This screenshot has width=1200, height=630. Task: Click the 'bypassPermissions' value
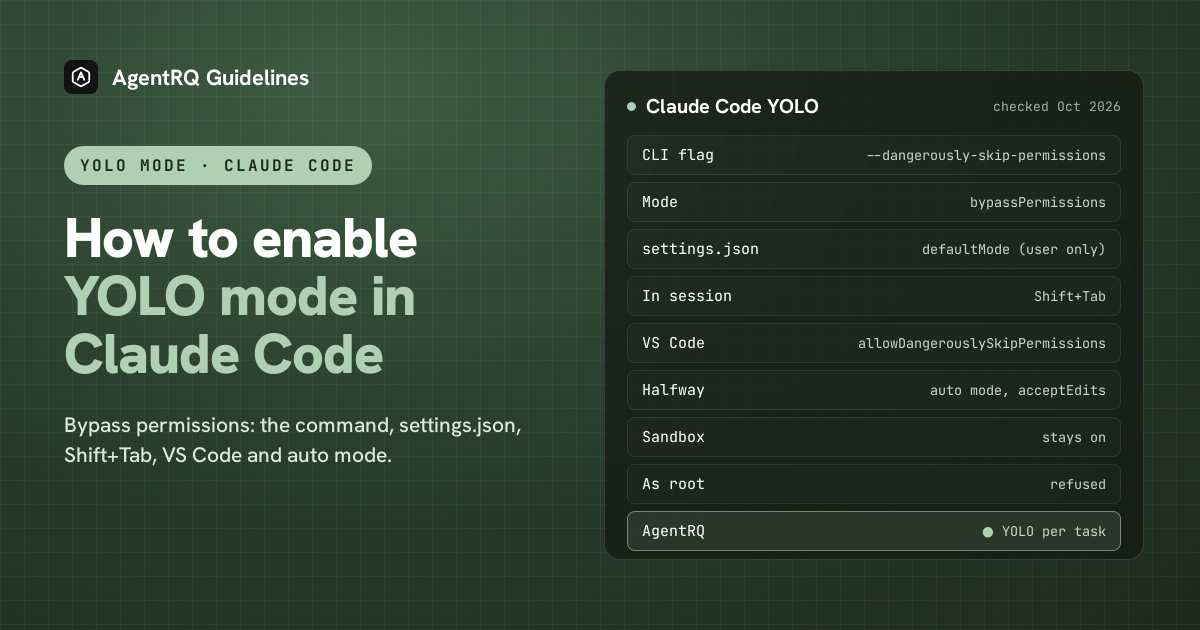coord(1038,202)
